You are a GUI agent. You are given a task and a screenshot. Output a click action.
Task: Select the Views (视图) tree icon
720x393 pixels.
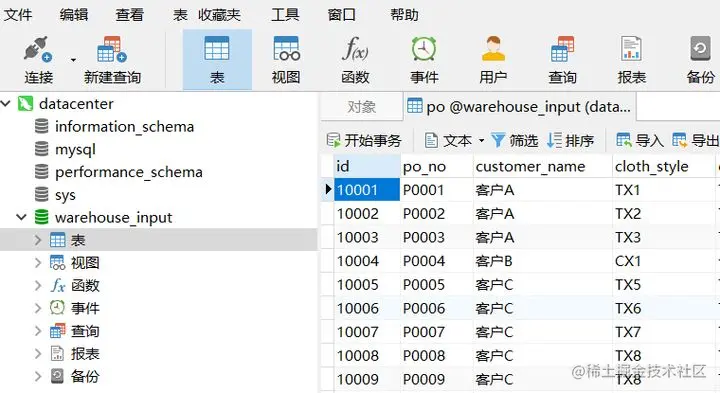pyautogui.click(x=57, y=262)
